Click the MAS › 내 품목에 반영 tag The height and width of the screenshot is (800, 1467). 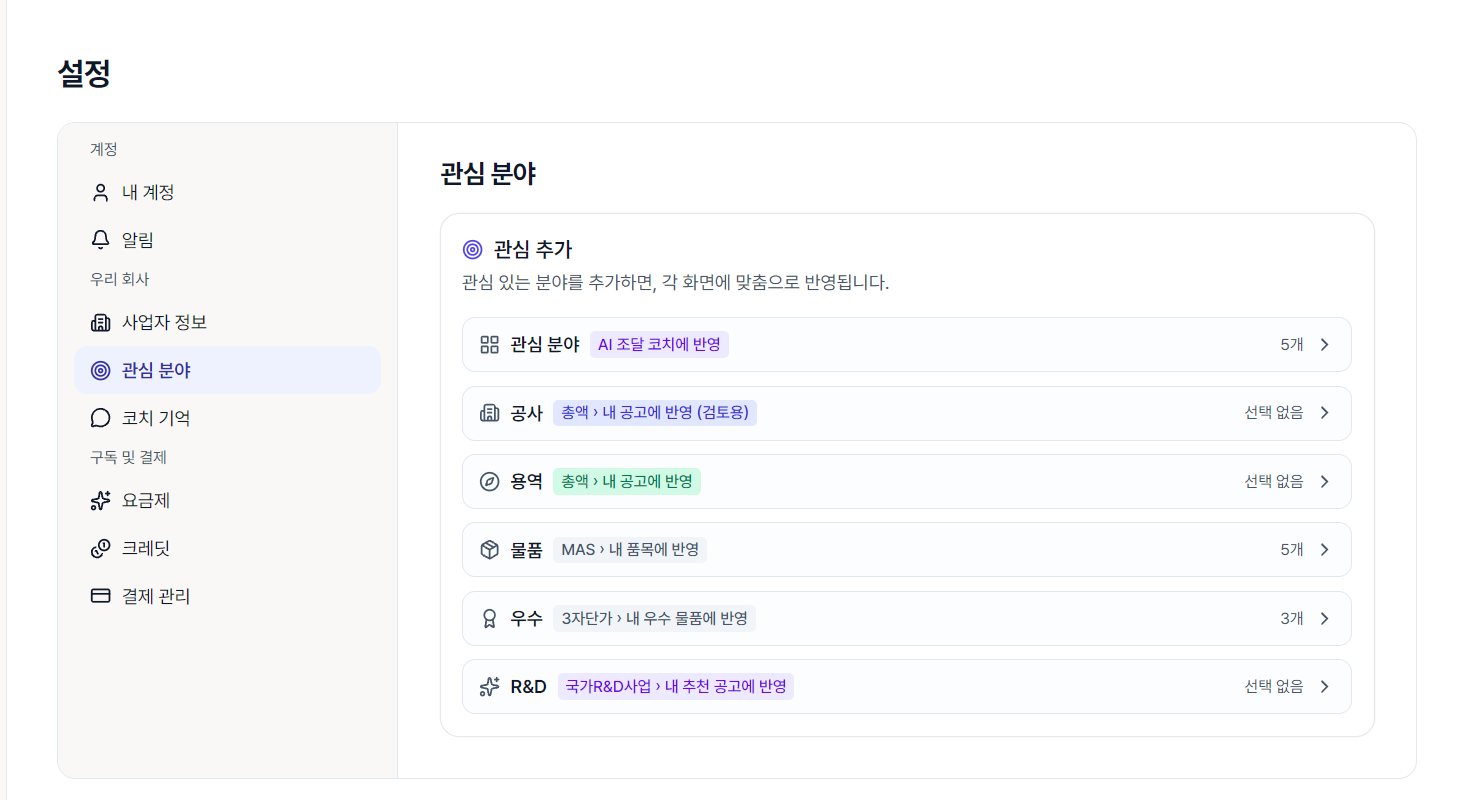630,549
